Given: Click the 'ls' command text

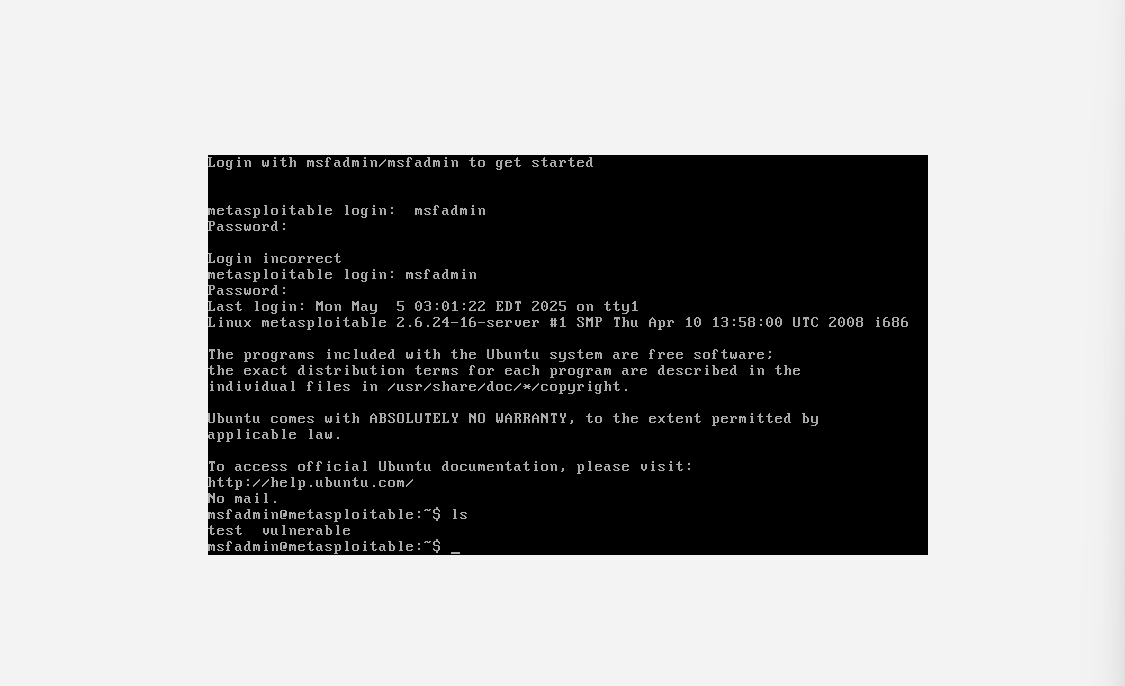Looking at the screenshot, I should click(x=459, y=514).
